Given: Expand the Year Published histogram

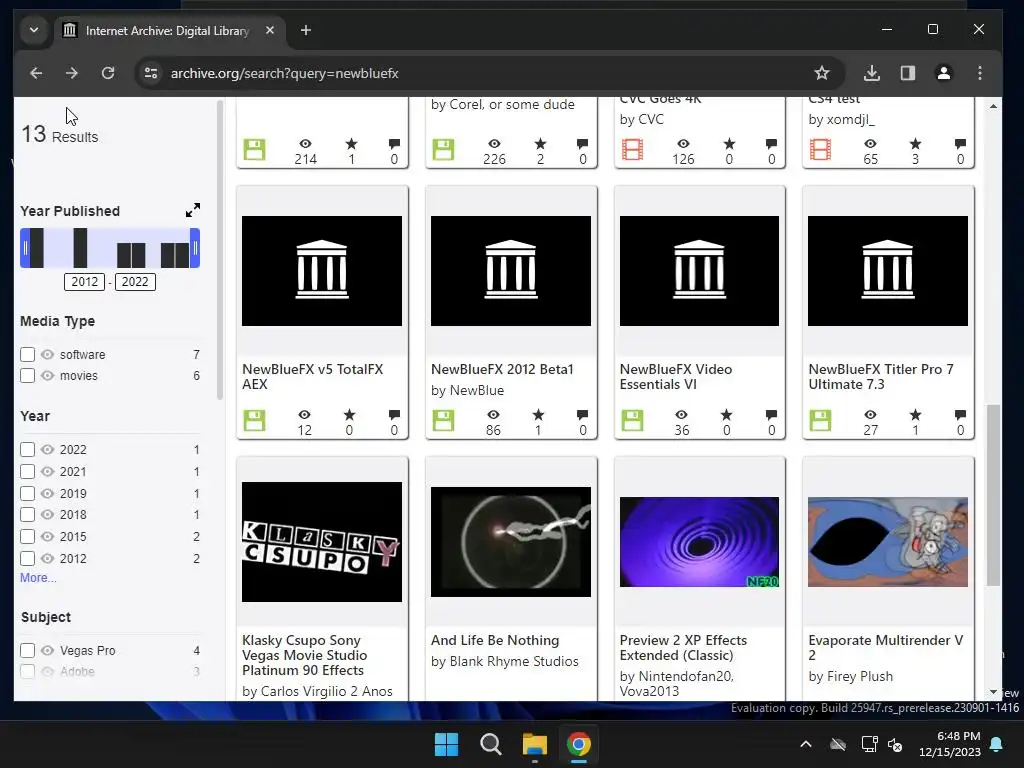Looking at the screenshot, I should click(x=193, y=210).
